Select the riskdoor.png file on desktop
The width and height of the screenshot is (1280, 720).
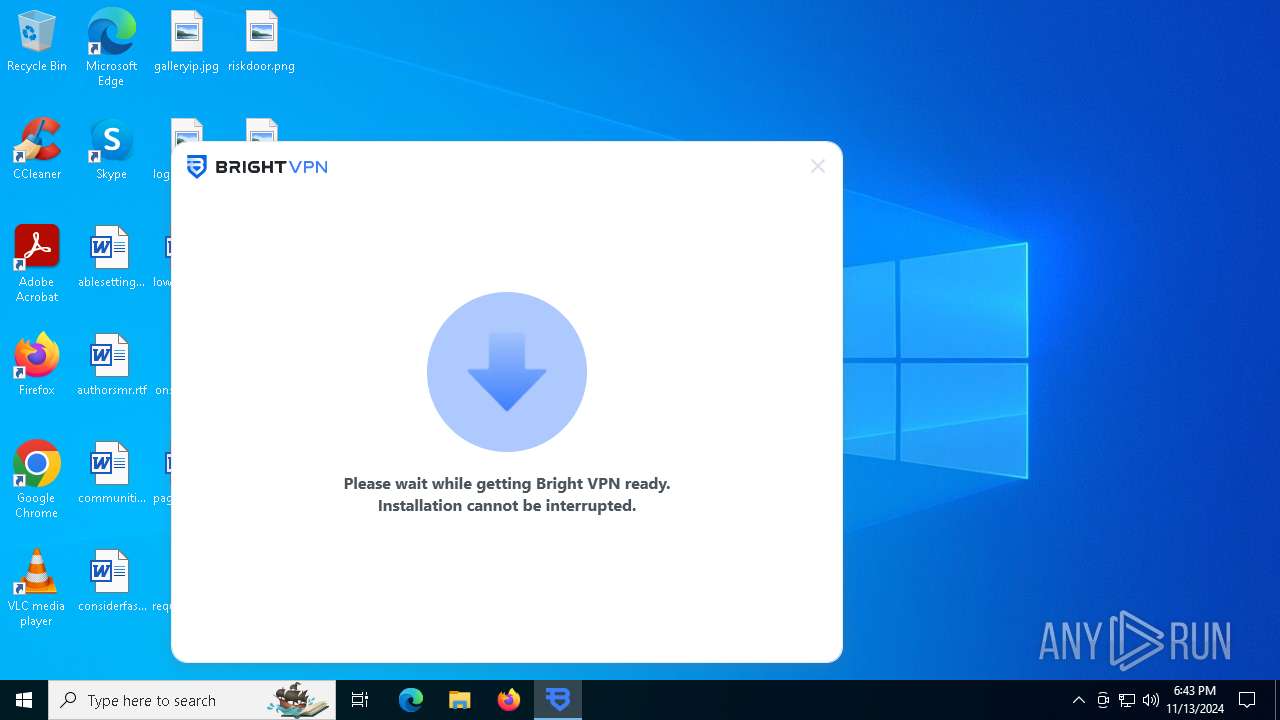pos(261,42)
